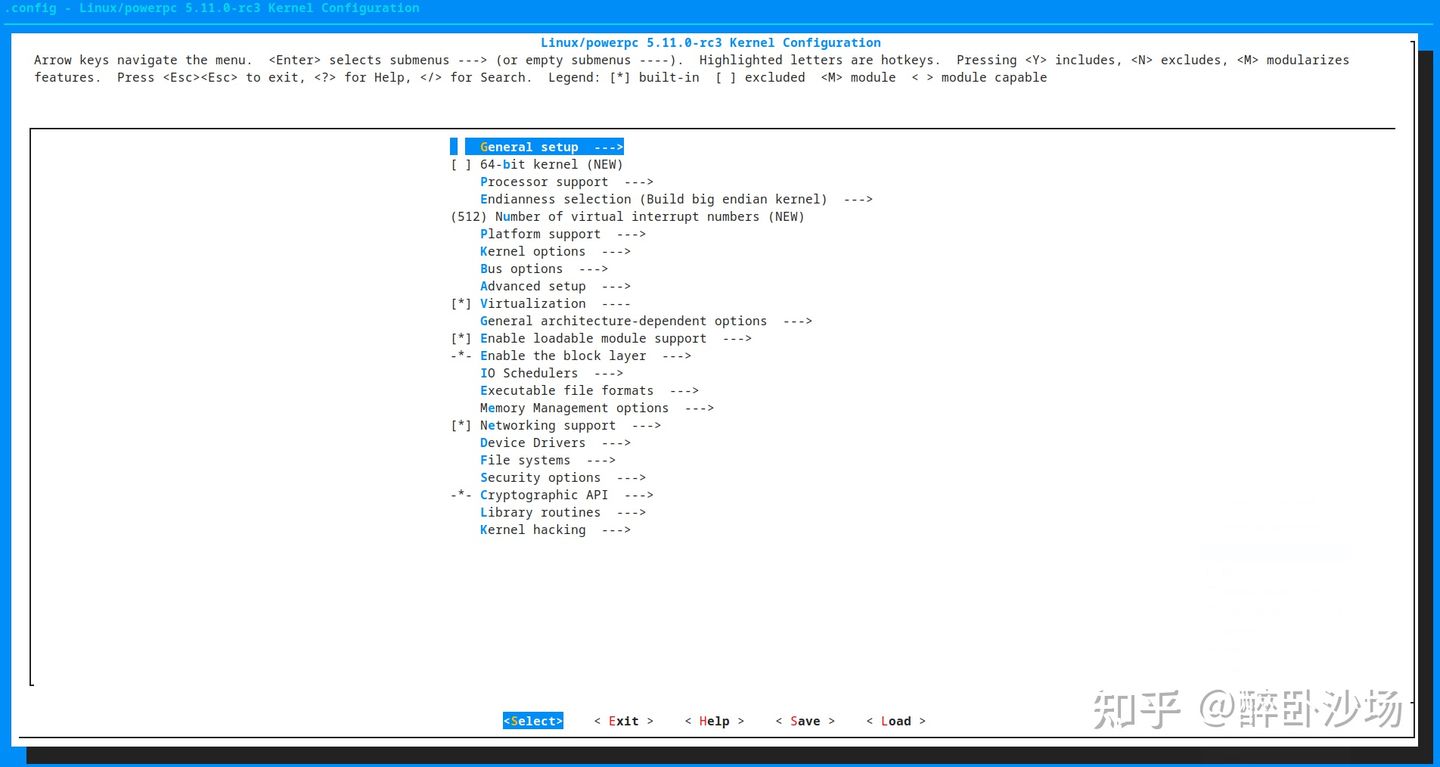Select the Cryptographic API entry
This screenshot has height=767, width=1440.
coord(552,495)
